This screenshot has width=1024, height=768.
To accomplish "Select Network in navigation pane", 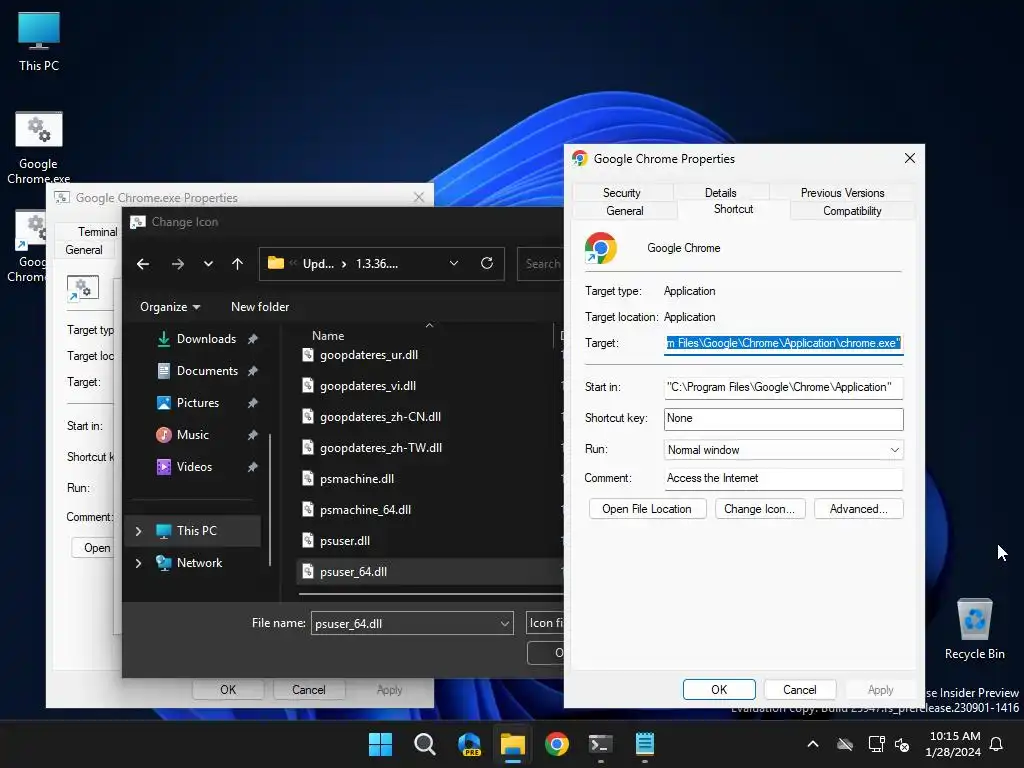I will pyautogui.click(x=199, y=563).
